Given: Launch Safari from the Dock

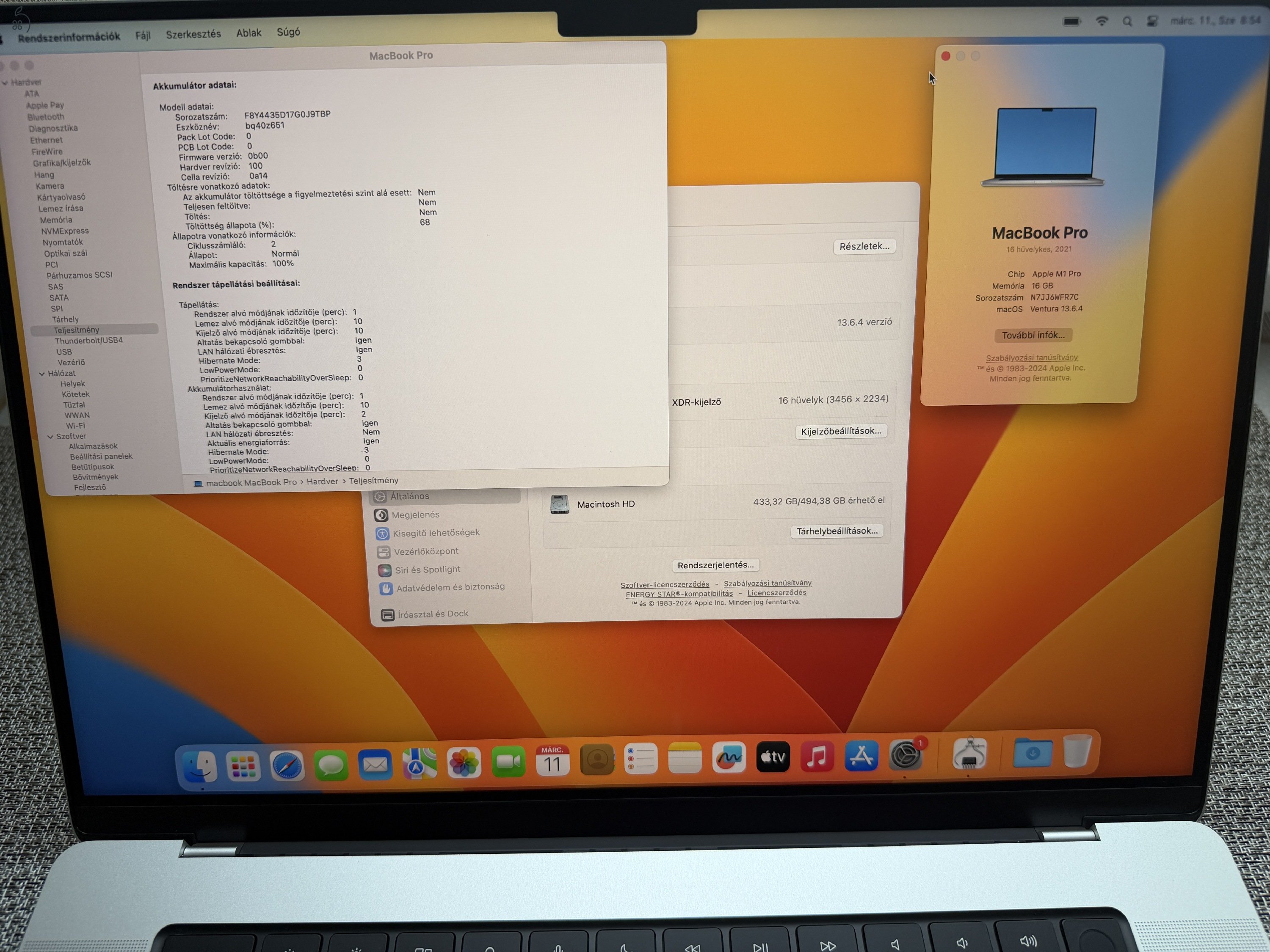Looking at the screenshot, I should (287, 765).
